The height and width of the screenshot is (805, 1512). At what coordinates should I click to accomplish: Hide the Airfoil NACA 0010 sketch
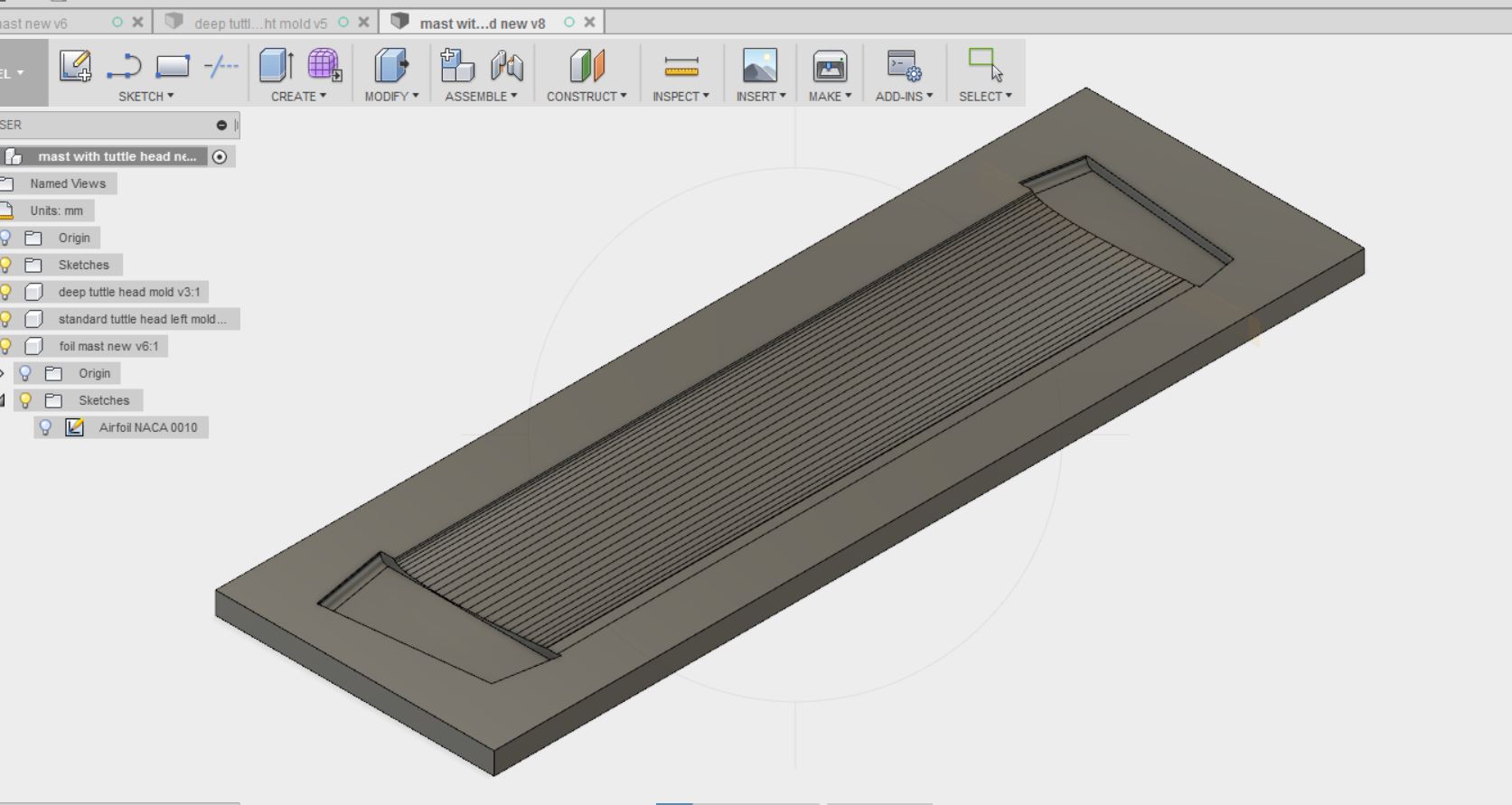pyautogui.click(x=45, y=427)
